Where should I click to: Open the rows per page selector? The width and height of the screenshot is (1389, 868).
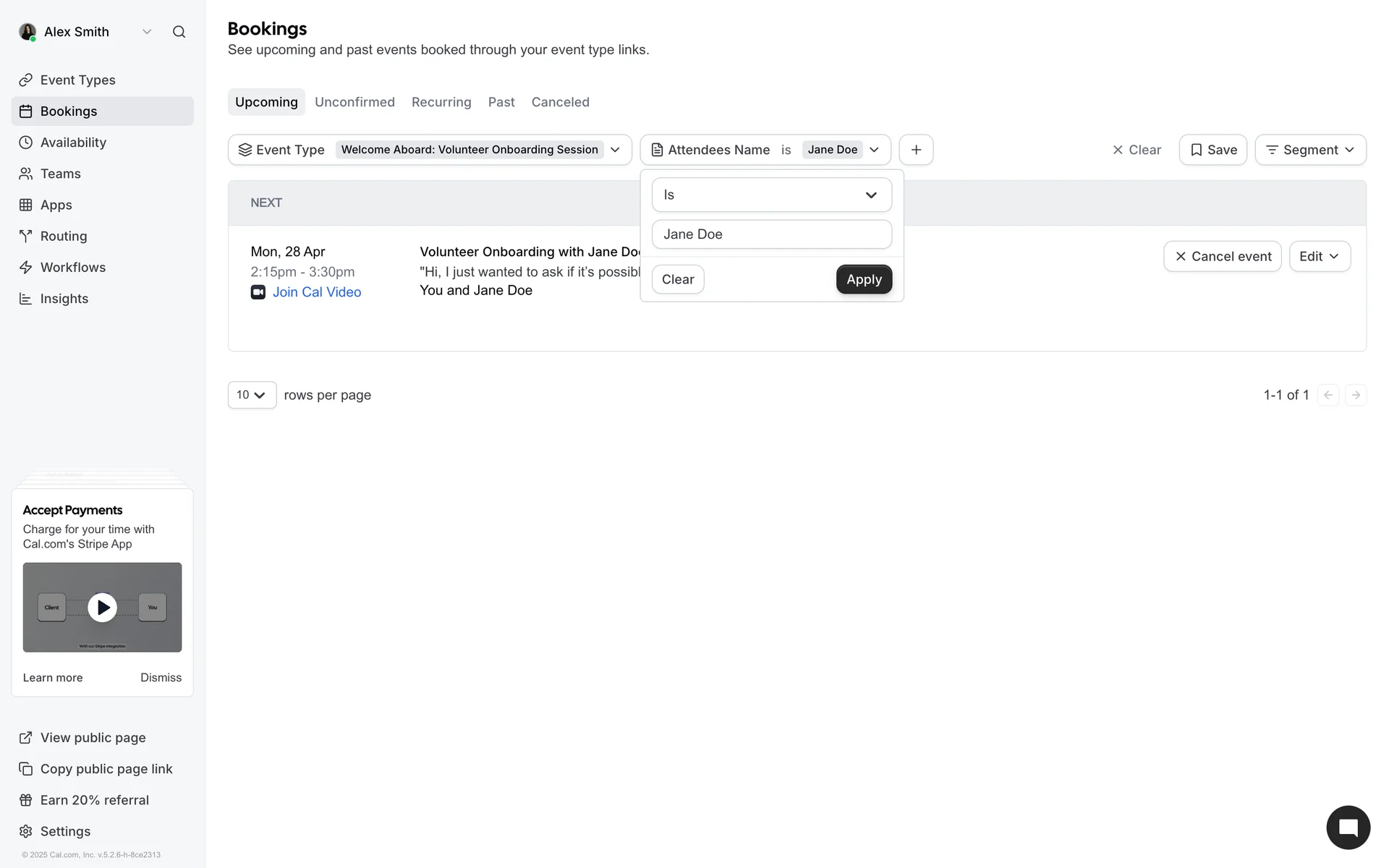(x=251, y=395)
